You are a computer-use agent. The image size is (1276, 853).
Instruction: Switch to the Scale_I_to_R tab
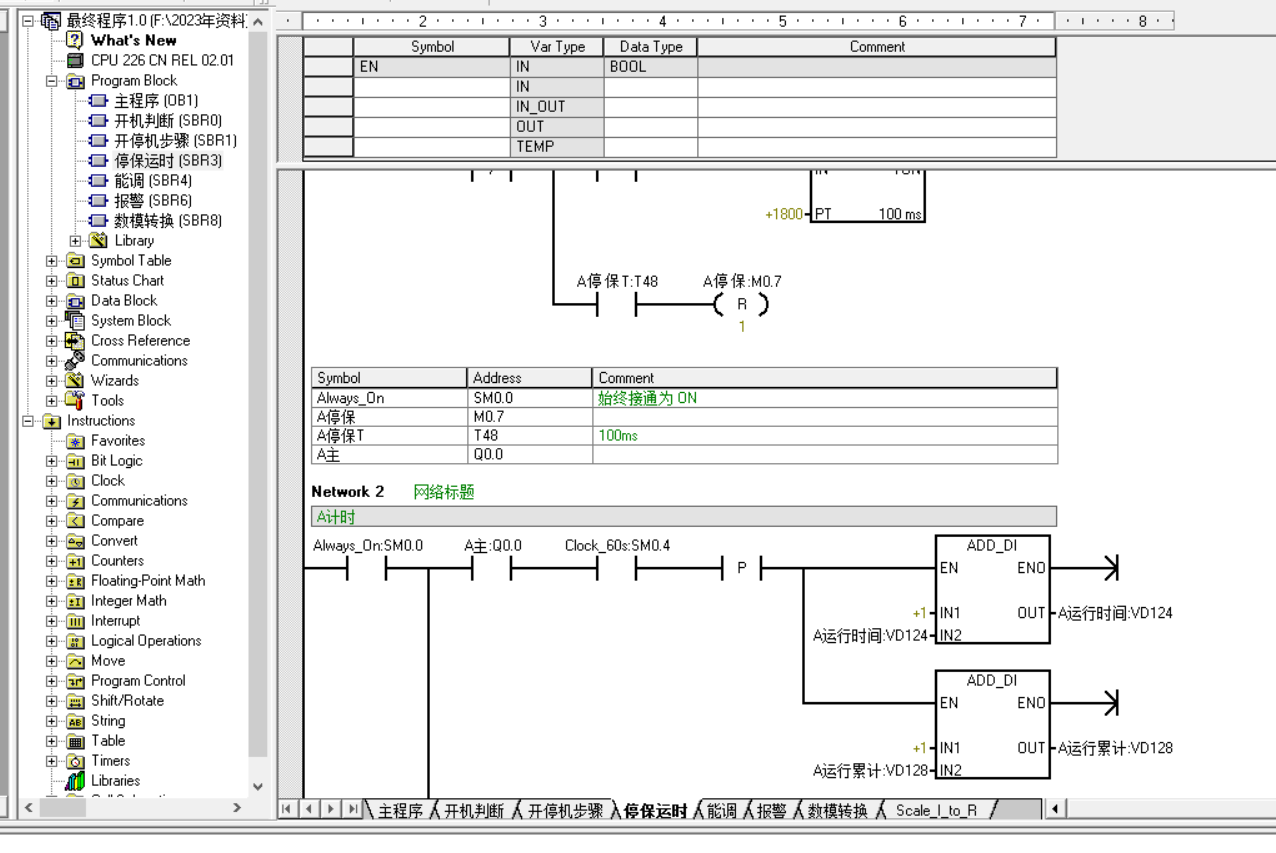pyautogui.click(x=936, y=810)
